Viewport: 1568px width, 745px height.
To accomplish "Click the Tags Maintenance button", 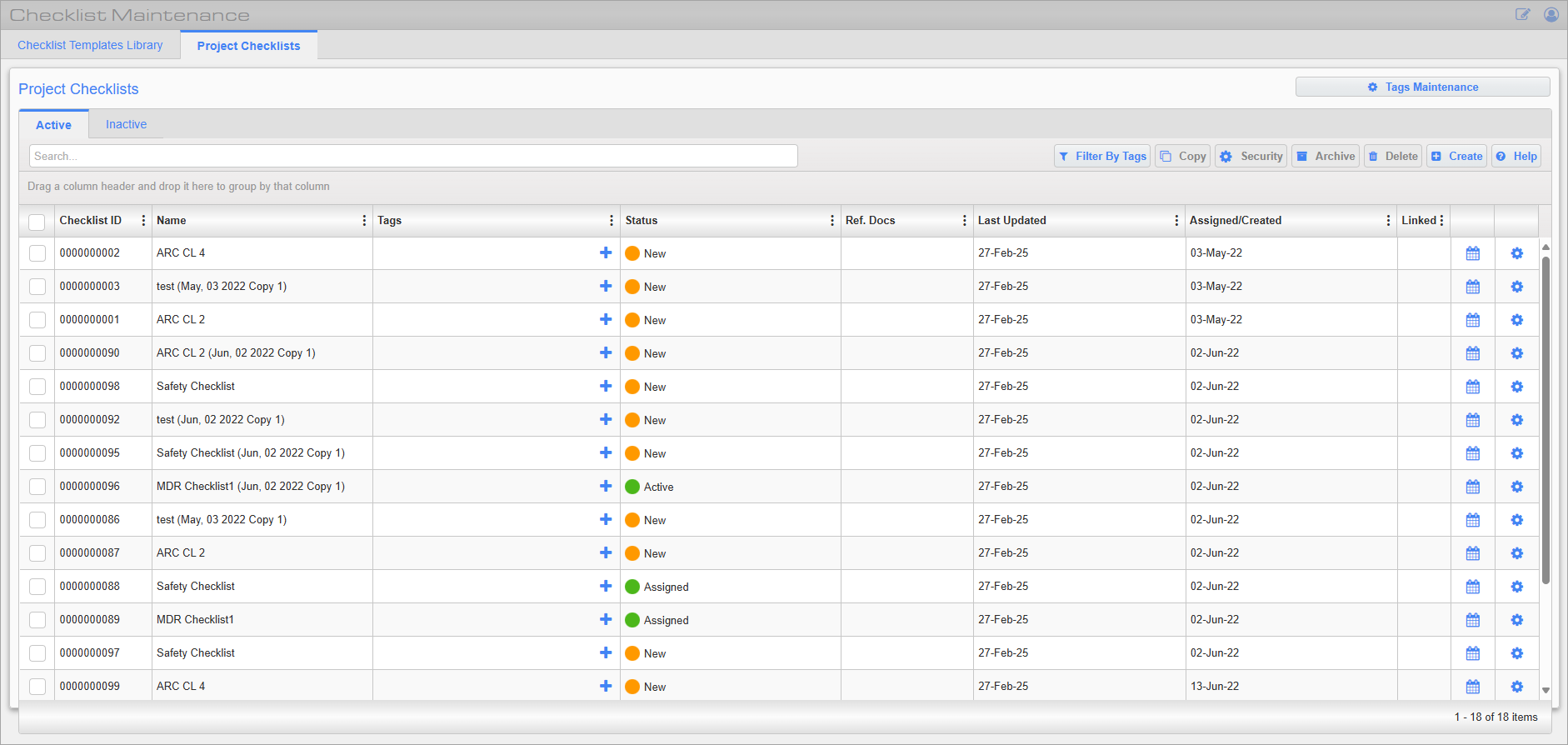I will [1422, 87].
